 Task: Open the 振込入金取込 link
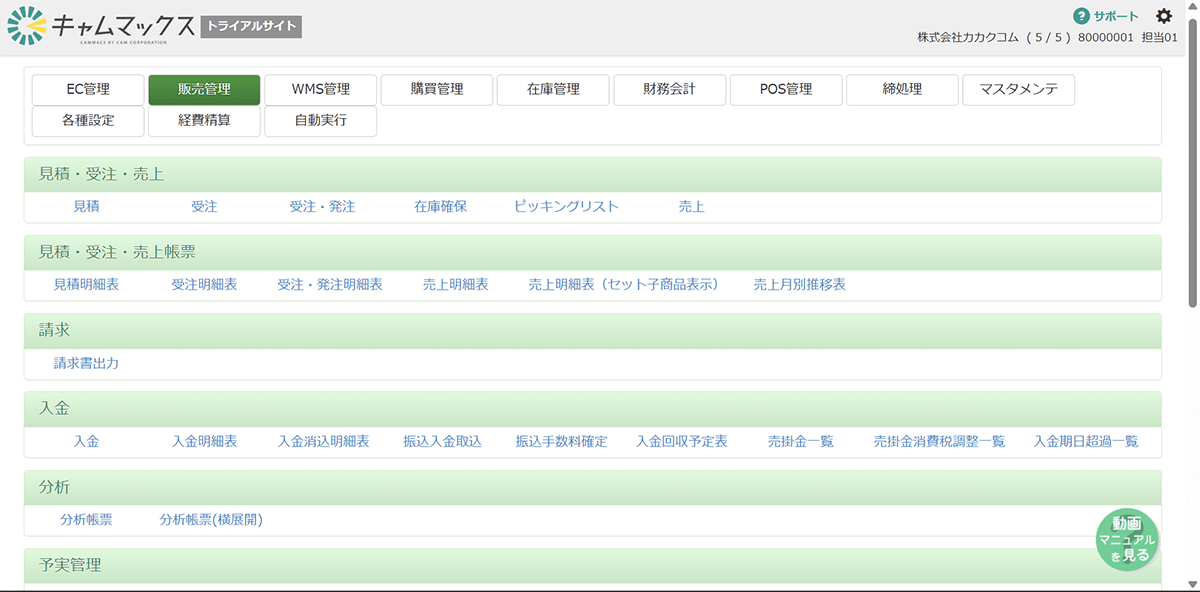point(442,441)
